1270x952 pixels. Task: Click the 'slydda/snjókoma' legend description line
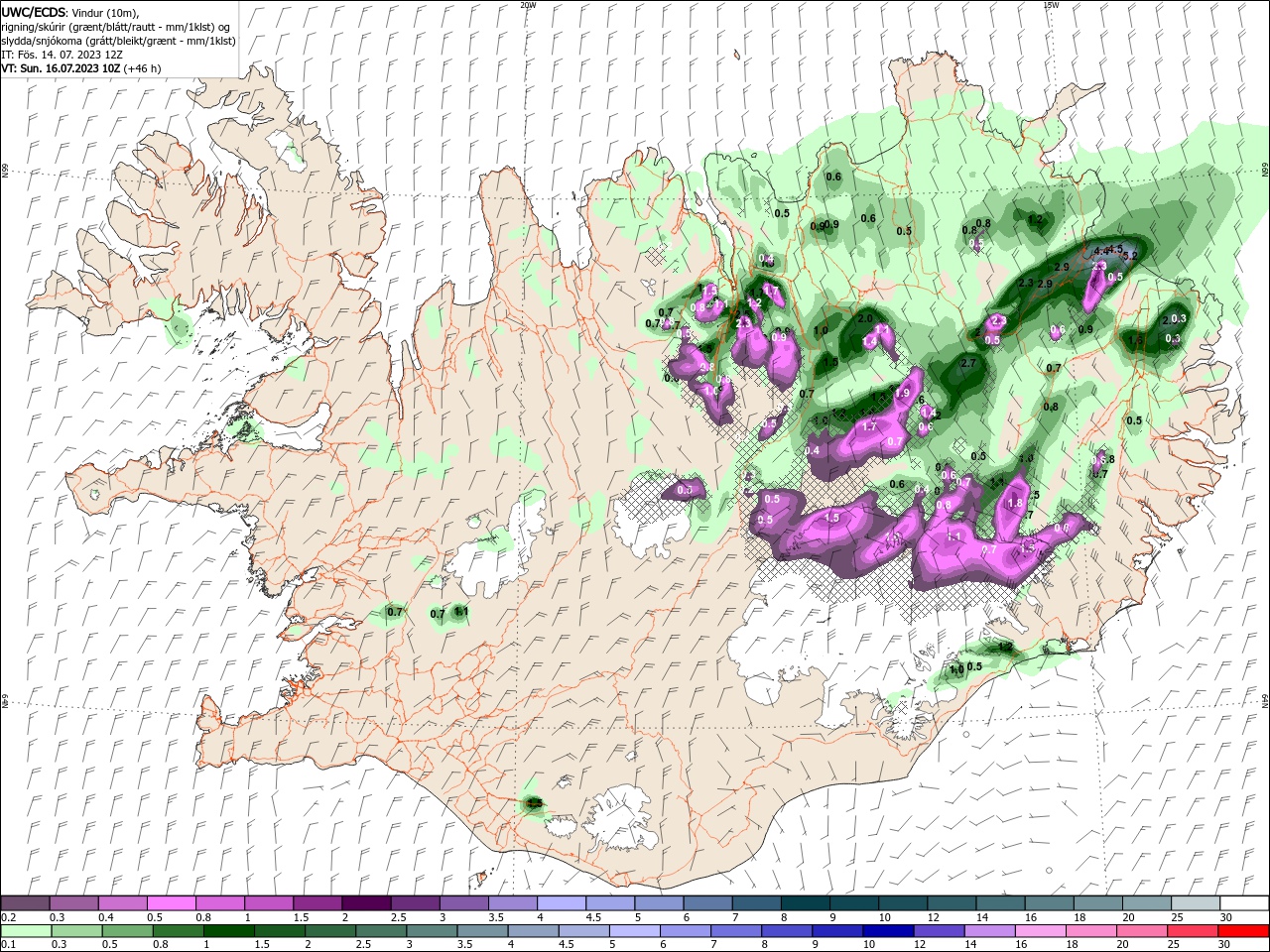(118, 41)
